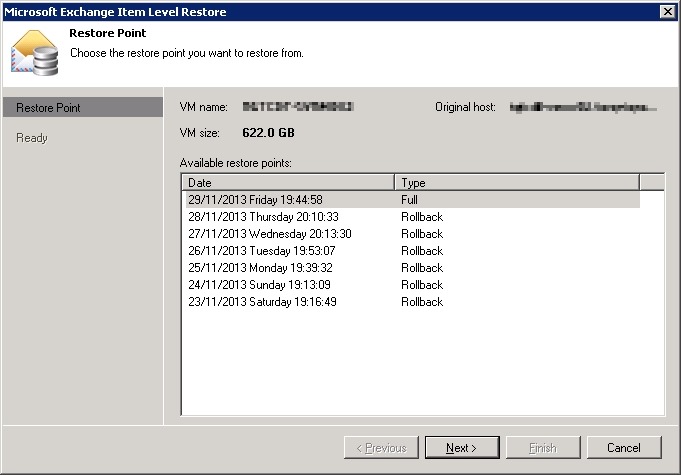The image size is (681, 475).
Task: Select the Ready wizard step
Action: (32, 138)
